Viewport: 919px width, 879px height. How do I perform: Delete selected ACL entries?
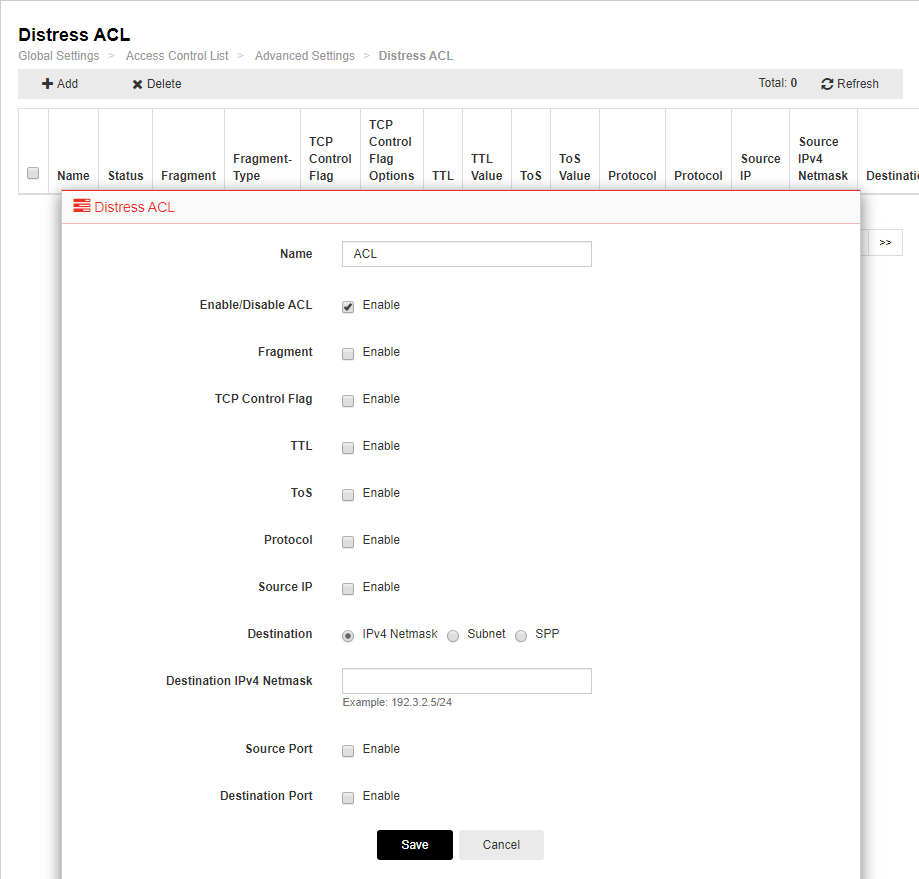pos(155,84)
